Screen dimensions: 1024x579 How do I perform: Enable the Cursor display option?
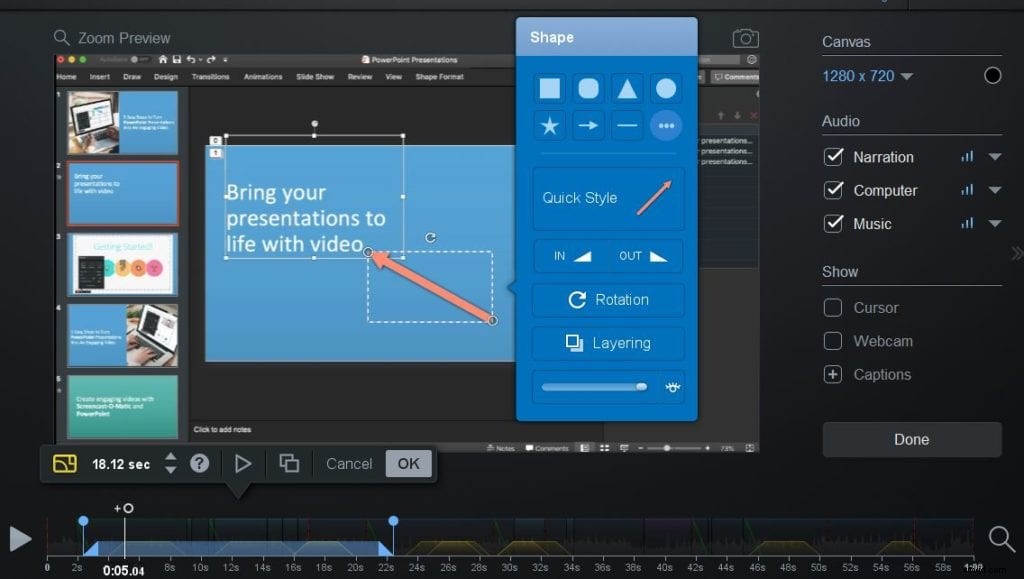833,307
